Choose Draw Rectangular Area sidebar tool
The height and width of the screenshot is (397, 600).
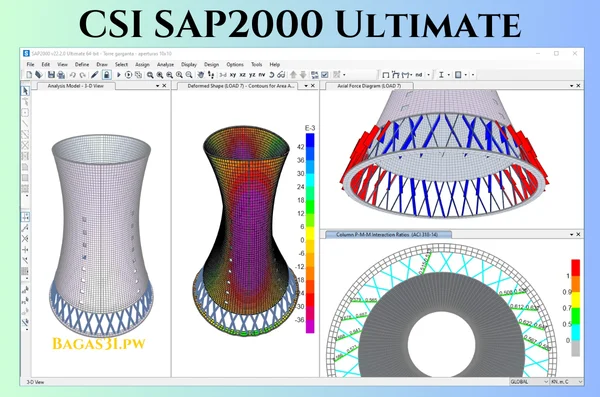tap(25, 178)
